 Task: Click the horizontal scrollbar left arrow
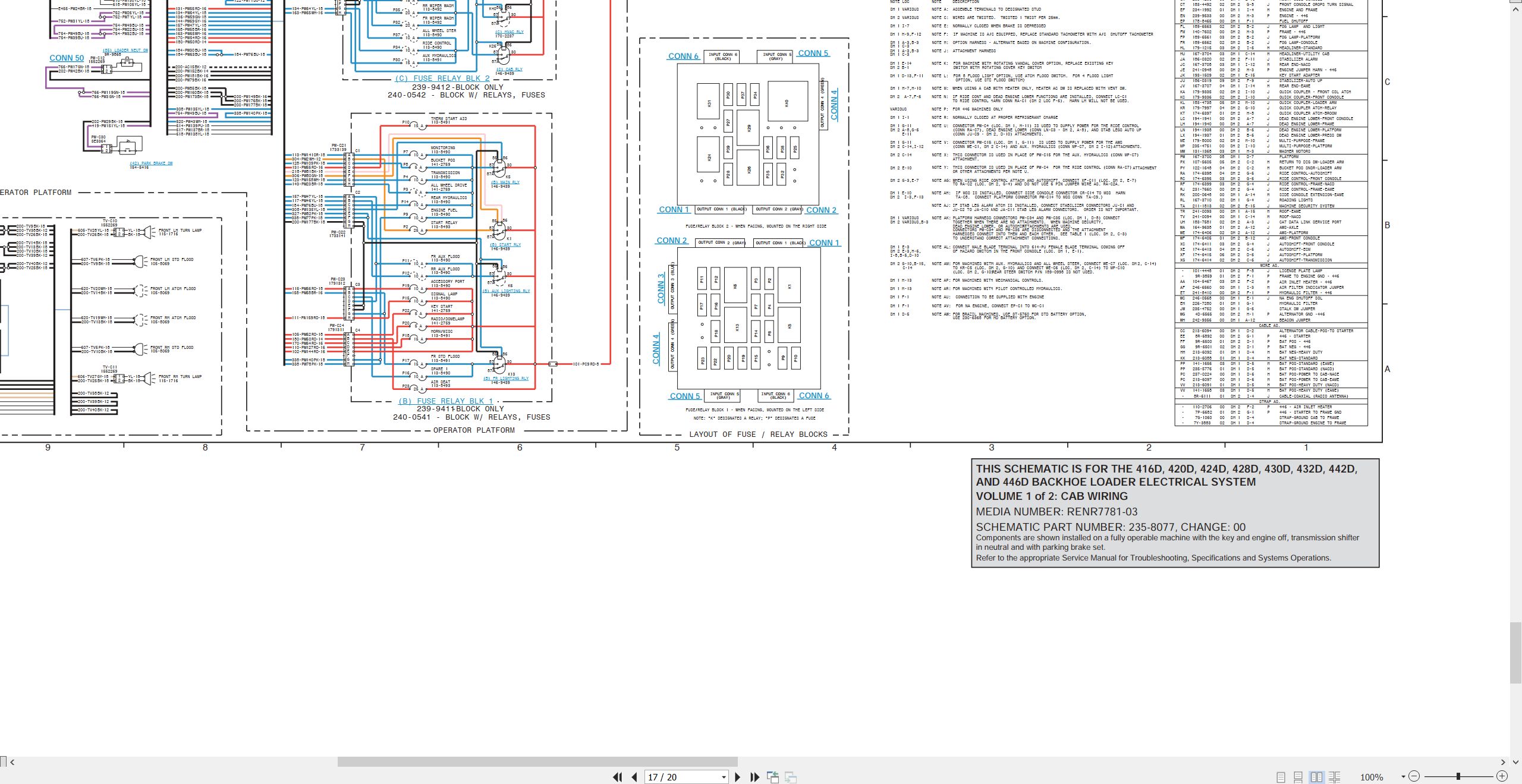pyautogui.click(x=12, y=762)
